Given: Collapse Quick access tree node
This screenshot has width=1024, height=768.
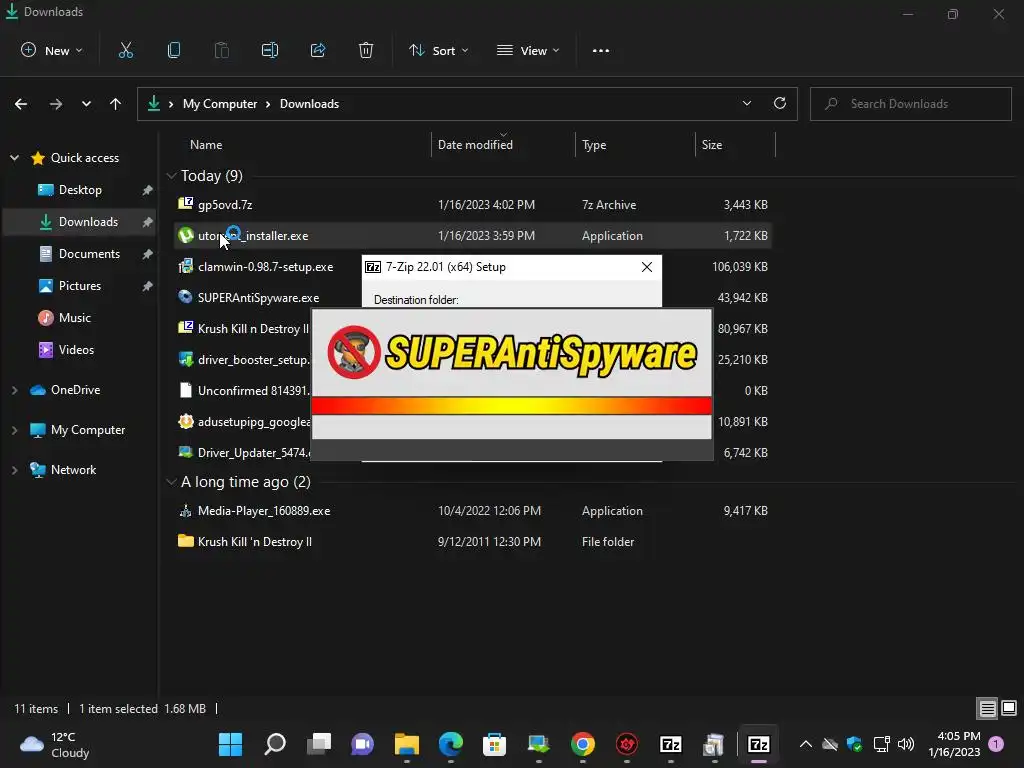Looking at the screenshot, I should click(x=14, y=157).
